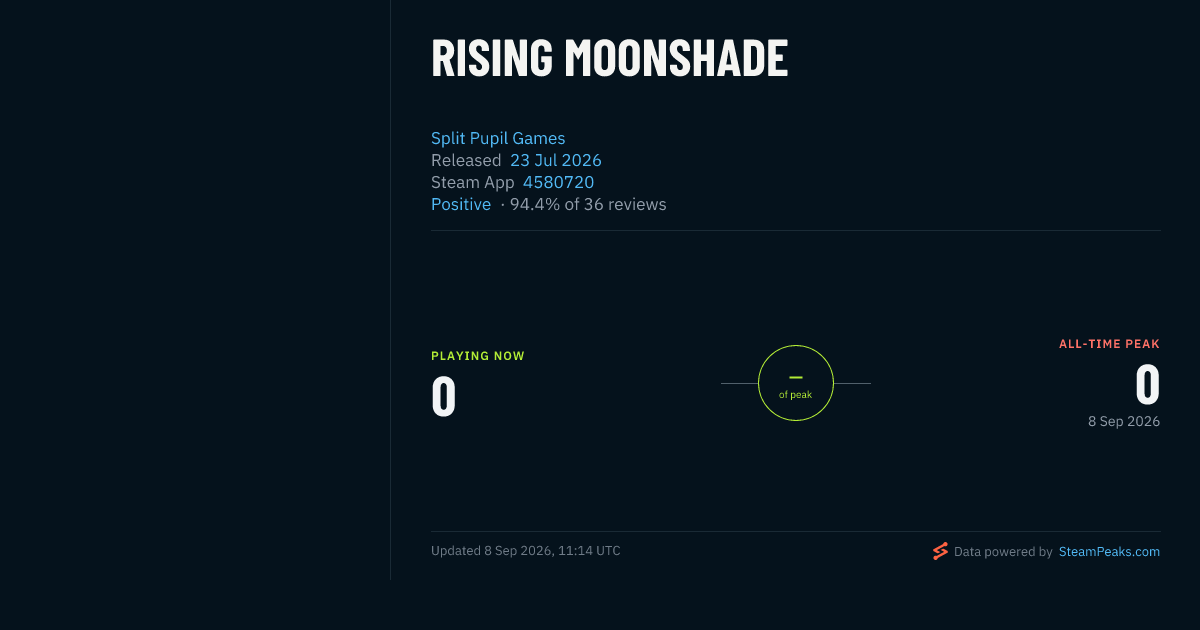Click the green of-peak circle indicator
Viewport: 1200px width, 630px height.
[796, 383]
